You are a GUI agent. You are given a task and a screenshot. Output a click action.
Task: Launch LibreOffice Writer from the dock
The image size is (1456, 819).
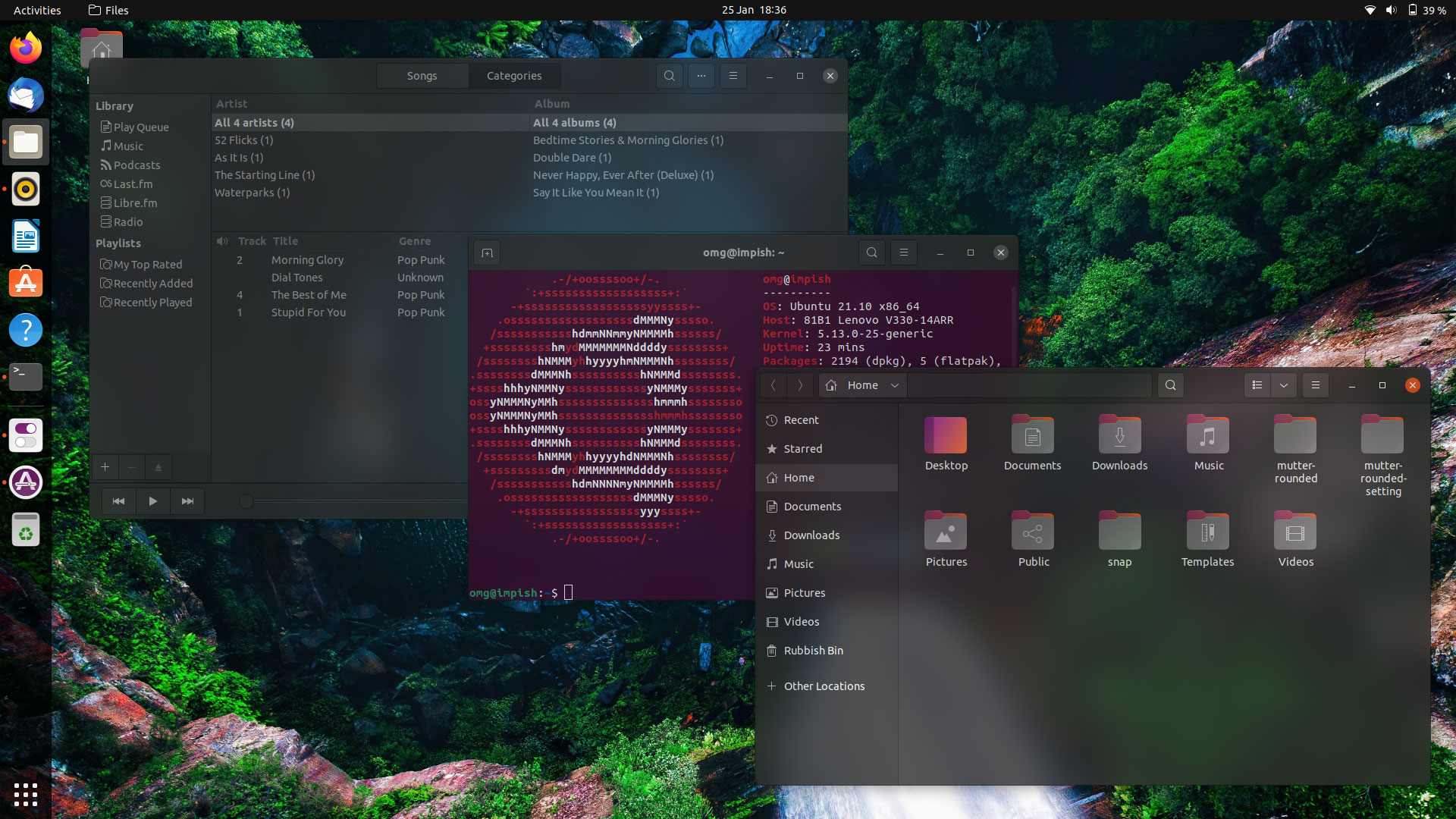coord(26,236)
